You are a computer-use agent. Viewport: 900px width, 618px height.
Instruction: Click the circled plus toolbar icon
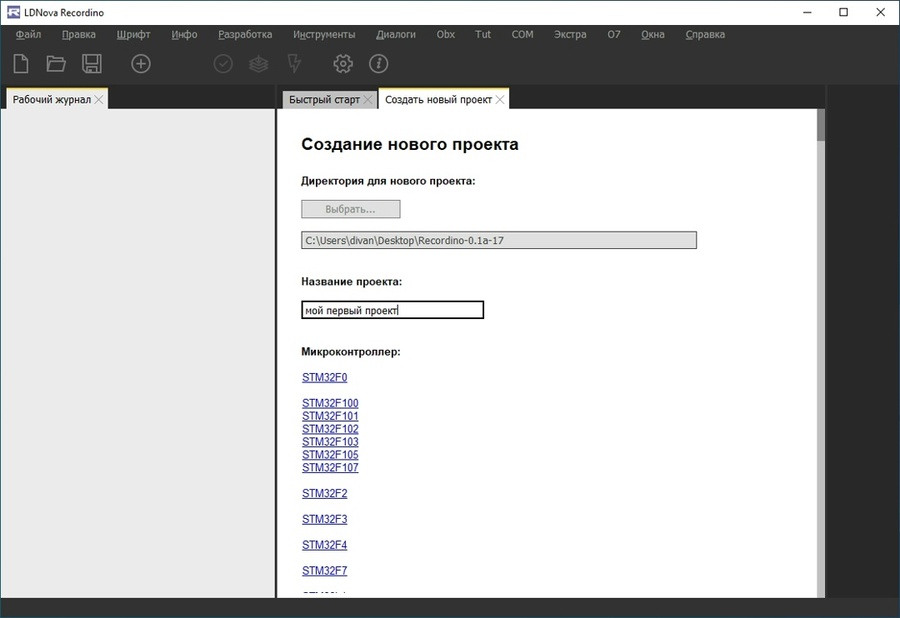[141, 64]
